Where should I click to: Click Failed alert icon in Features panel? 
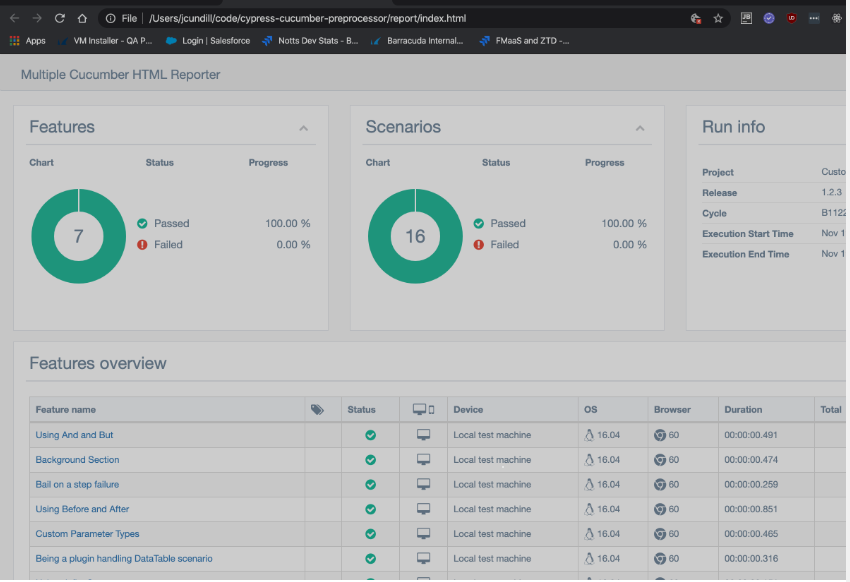click(x=142, y=245)
